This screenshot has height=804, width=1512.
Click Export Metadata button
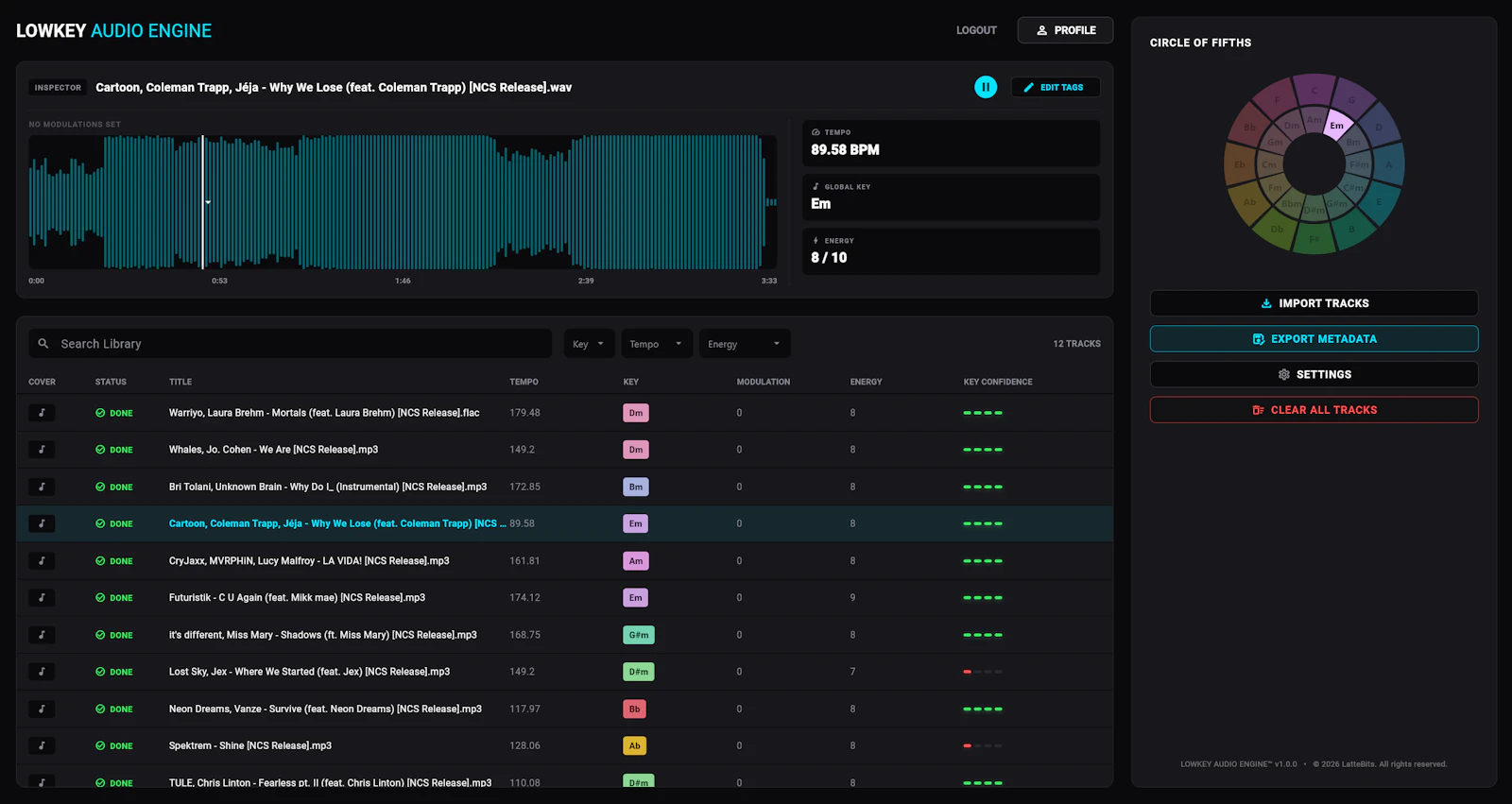click(1314, 339)
